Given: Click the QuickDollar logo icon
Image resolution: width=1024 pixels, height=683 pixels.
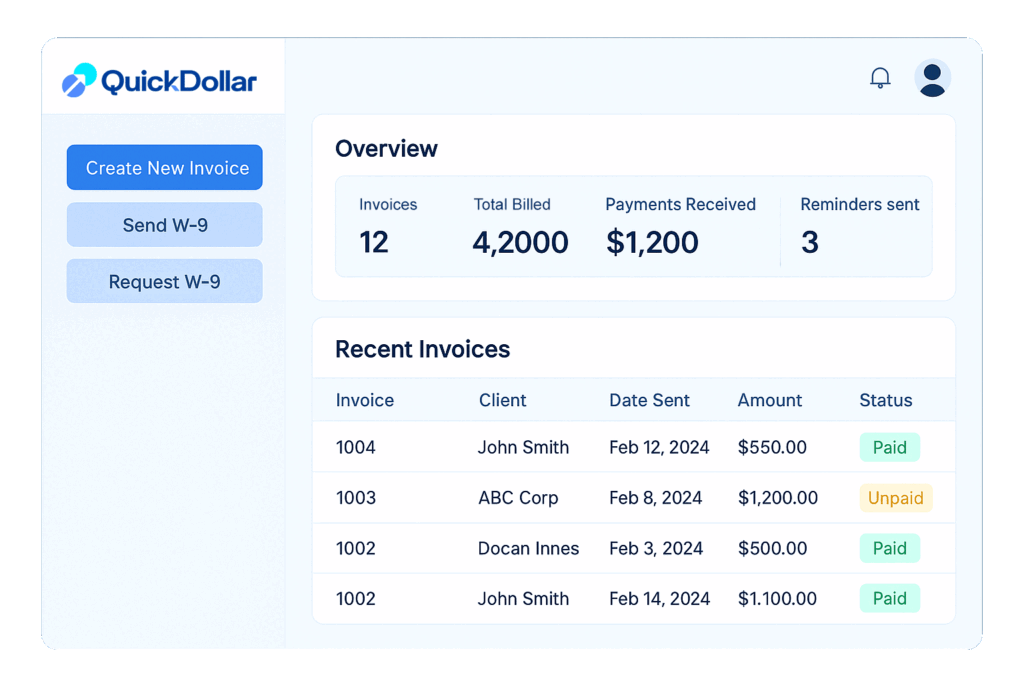Looking at the screenshot, I should pyautogui.click(x=79, y=80).
